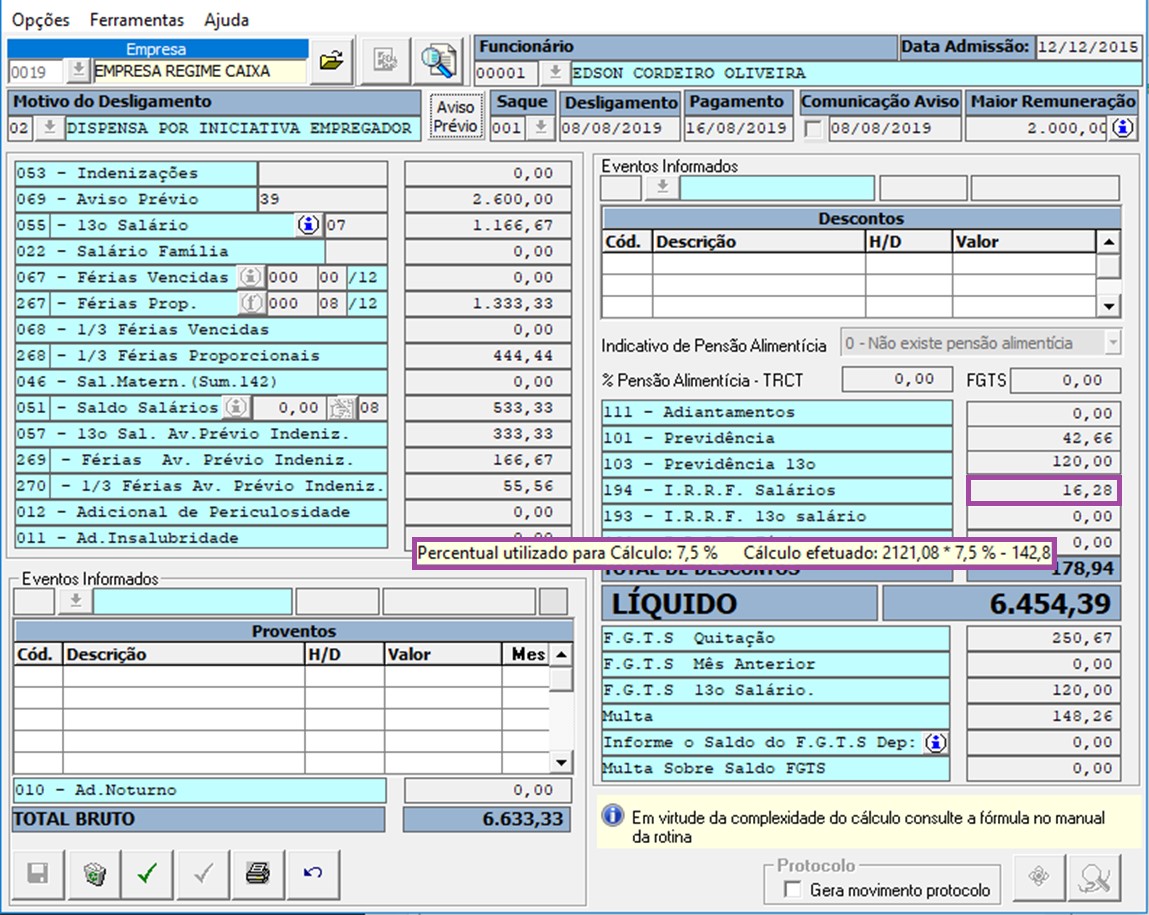Click info icon on 13o Salário row
The height and width of the screenshot is (915, 1149).
[x=308, y=225]
